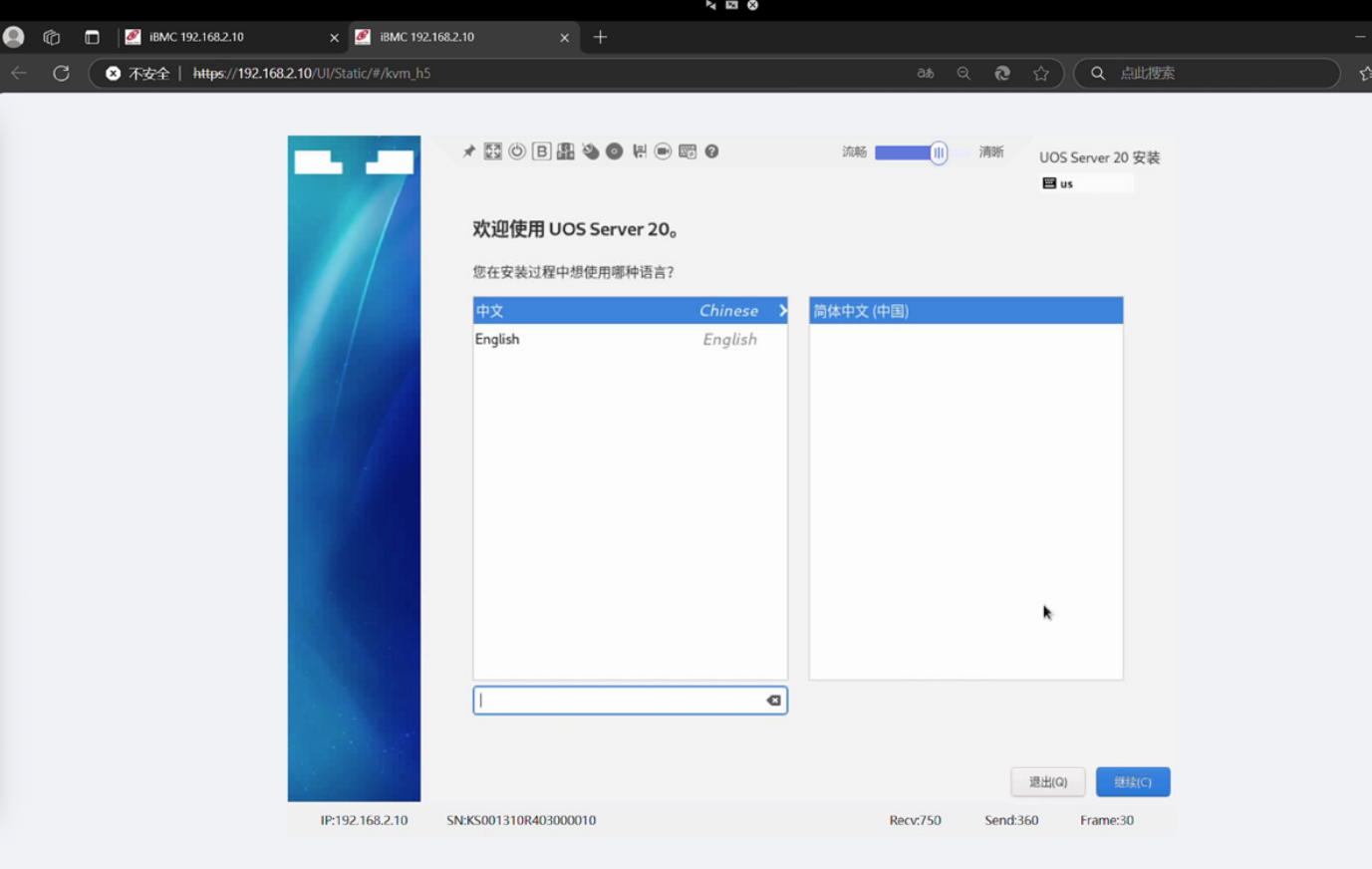This screenshot has height=869, width=1372.
Task: Open a new browser tab
Action: click(x=600, y=37)
